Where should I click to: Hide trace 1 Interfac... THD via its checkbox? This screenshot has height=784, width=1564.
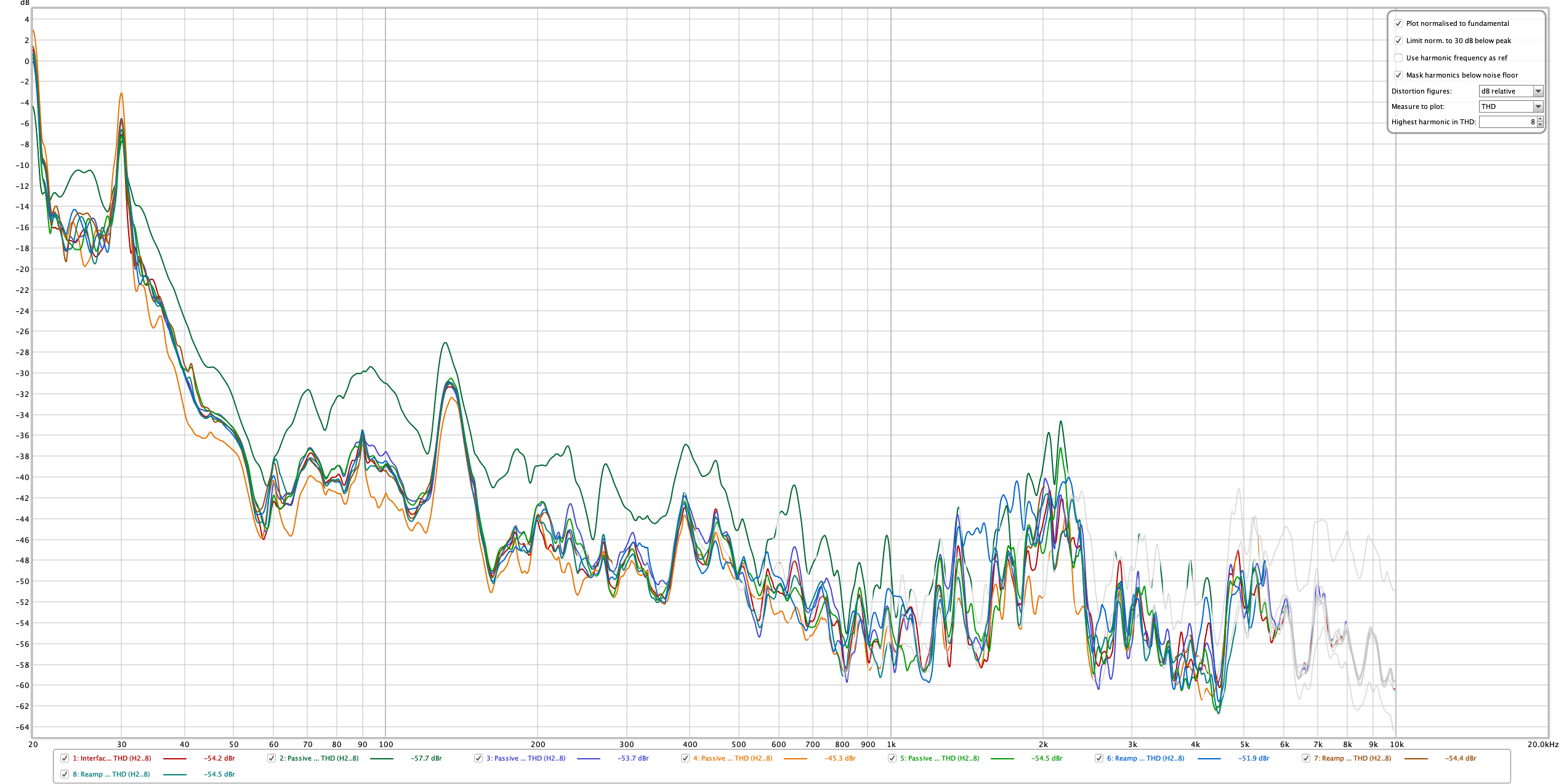[x=65, y=758]
